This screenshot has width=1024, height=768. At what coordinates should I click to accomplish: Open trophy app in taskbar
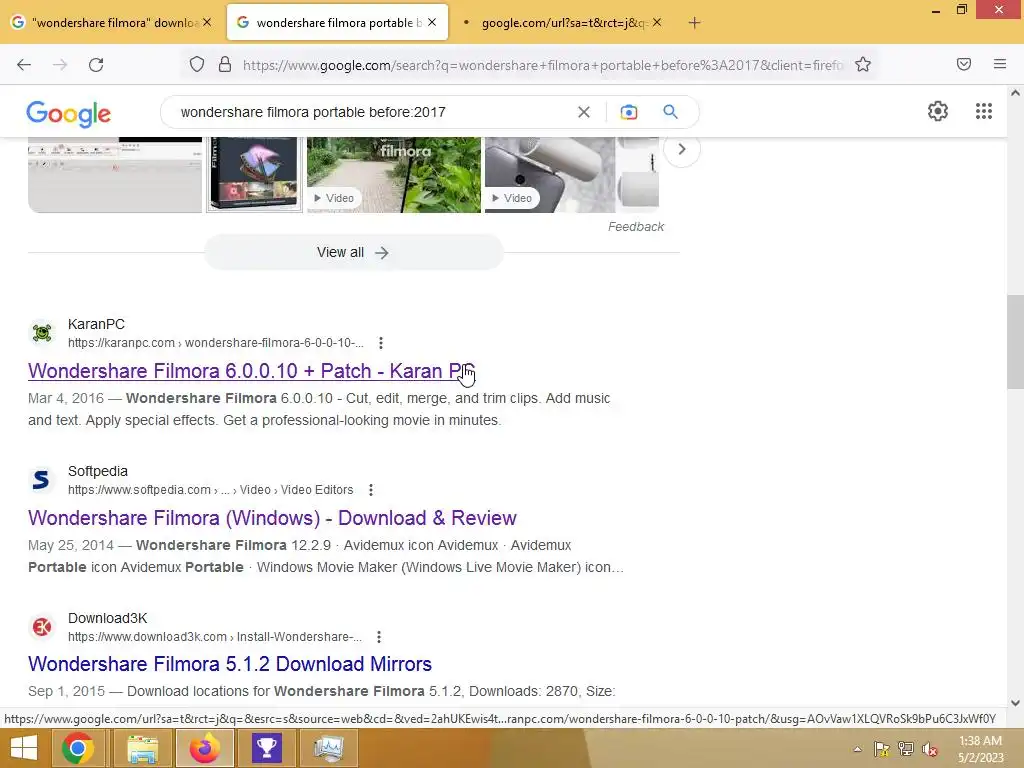click(266, 748)
